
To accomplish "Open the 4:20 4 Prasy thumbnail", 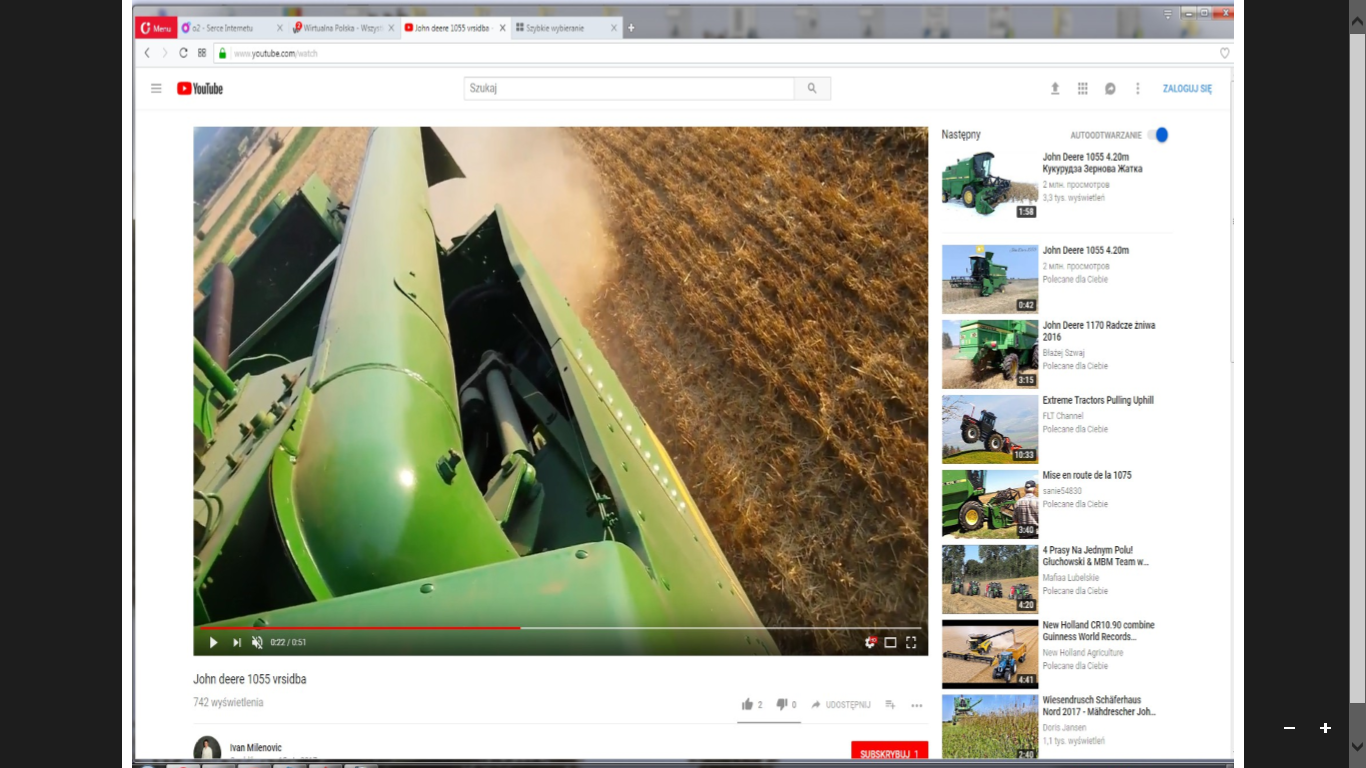I will click(x=990, y=579).
